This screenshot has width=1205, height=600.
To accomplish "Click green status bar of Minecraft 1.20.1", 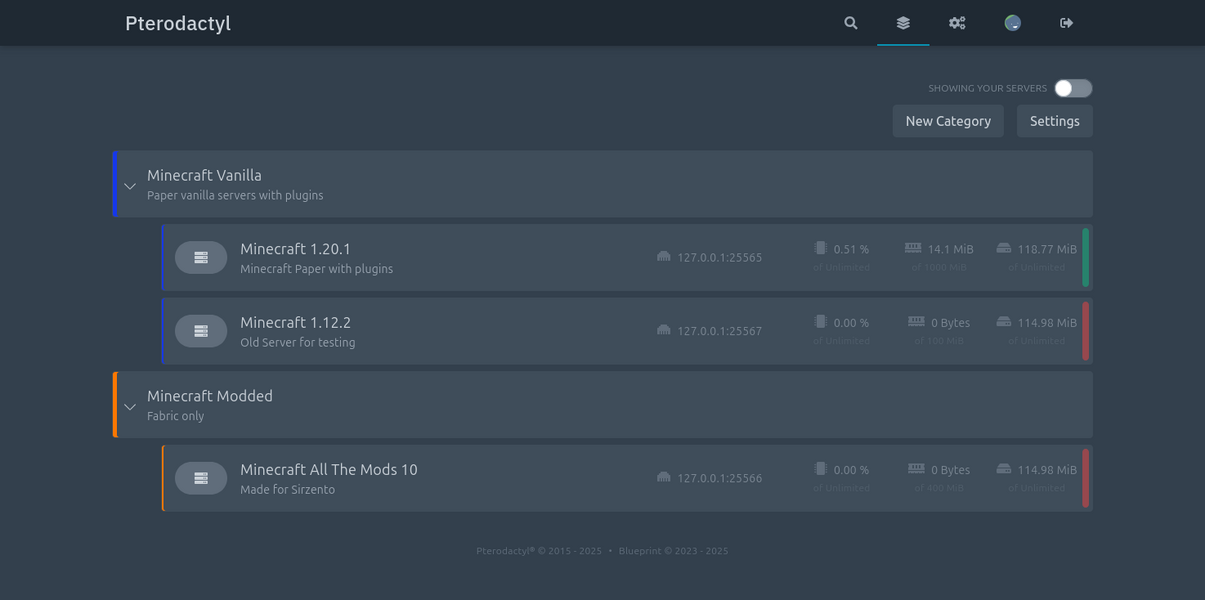I will [1086, 258].
